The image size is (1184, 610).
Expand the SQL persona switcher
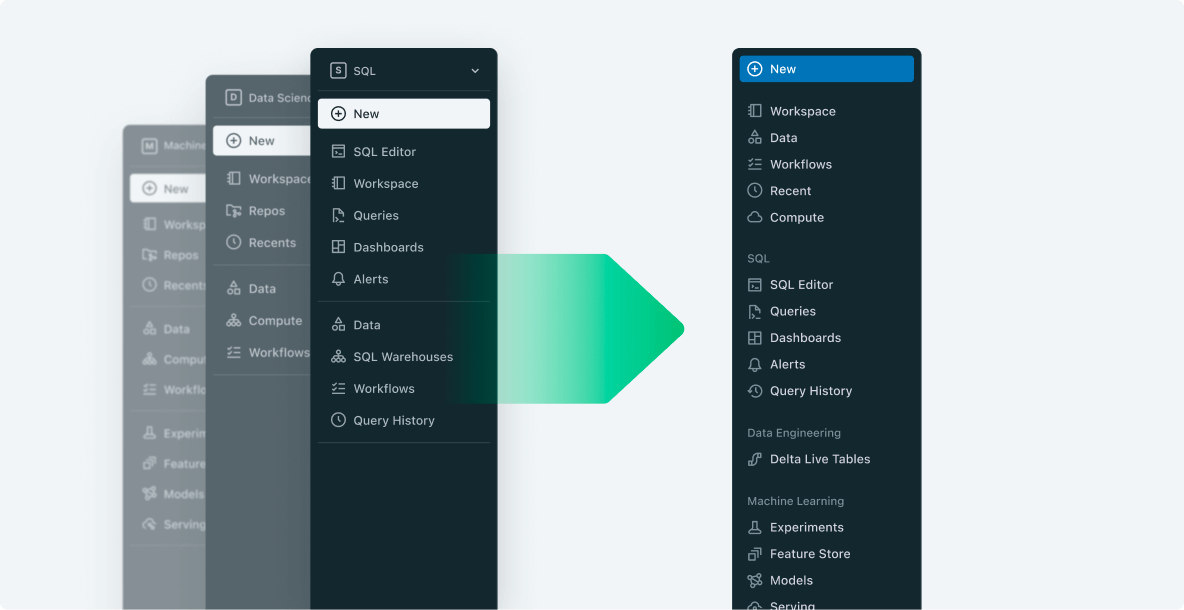(x=475, y=70)
